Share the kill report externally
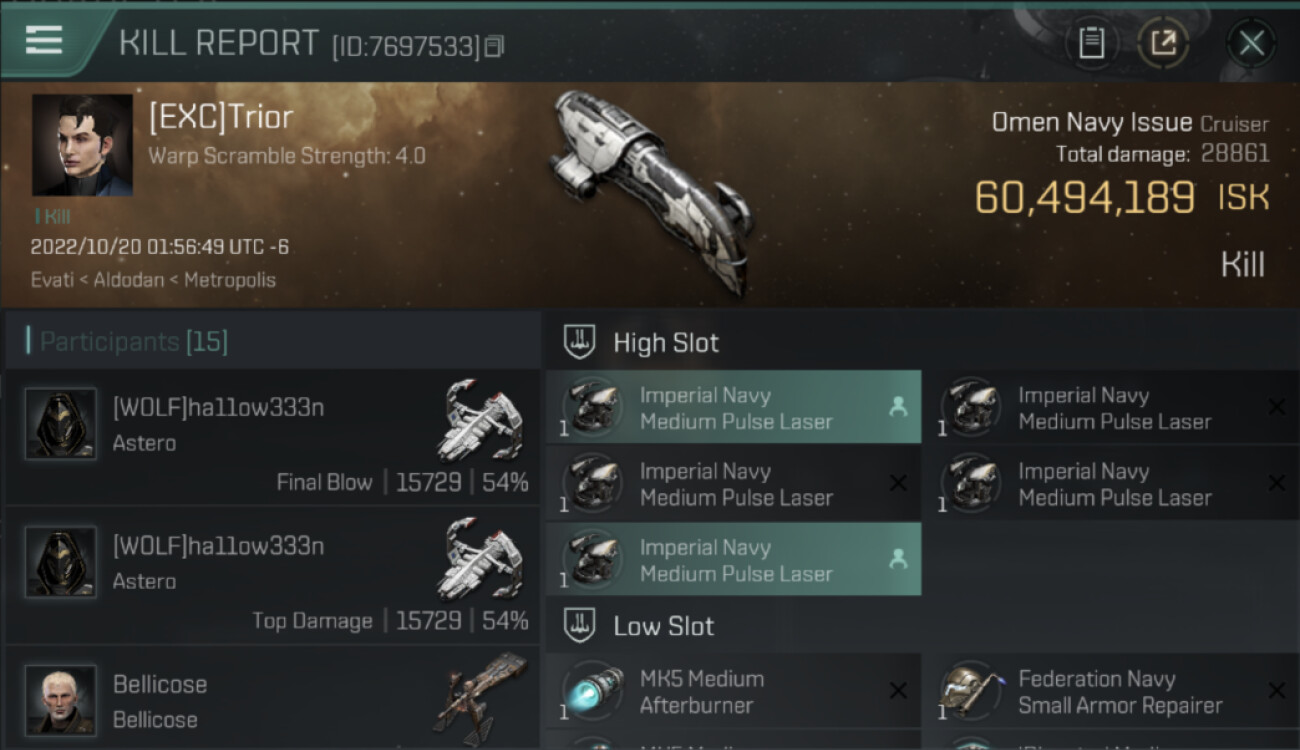The height and width of the screenshot is (750, 1300). pos(1164,43)
